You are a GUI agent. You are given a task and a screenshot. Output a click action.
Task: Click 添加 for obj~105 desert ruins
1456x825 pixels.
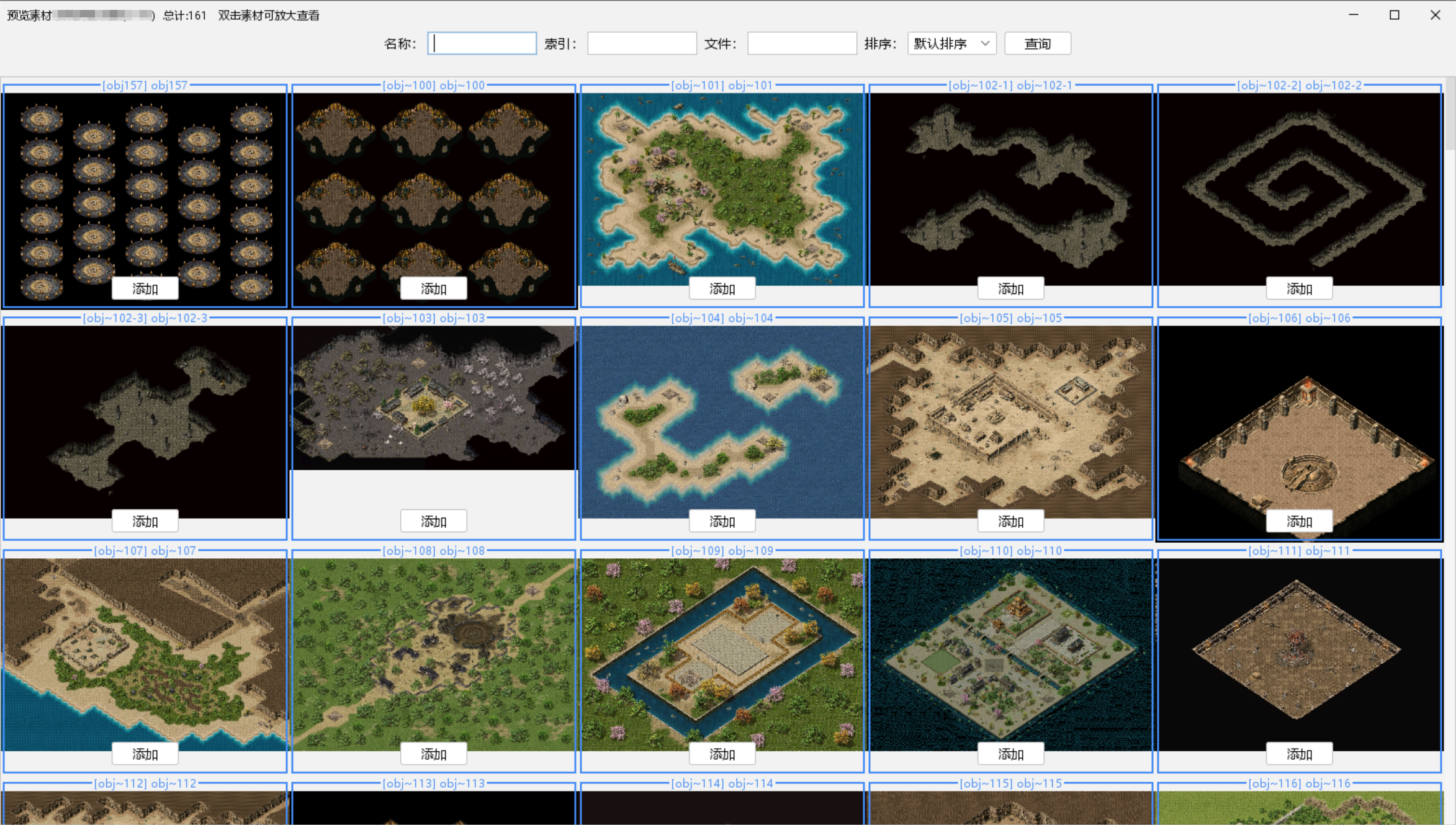[x=1010, y=521]
